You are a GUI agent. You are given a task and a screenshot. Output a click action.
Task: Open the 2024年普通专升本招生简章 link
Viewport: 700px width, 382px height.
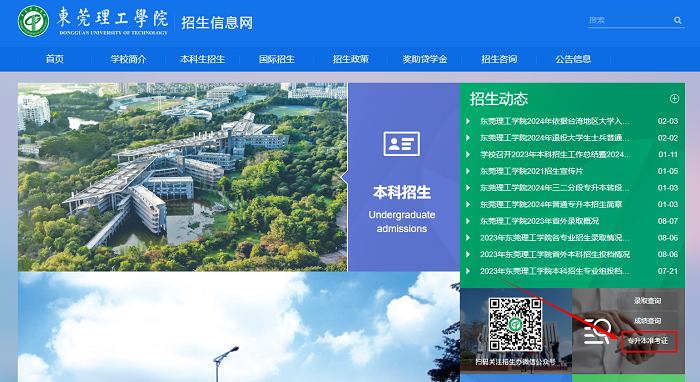coord(551,204)
